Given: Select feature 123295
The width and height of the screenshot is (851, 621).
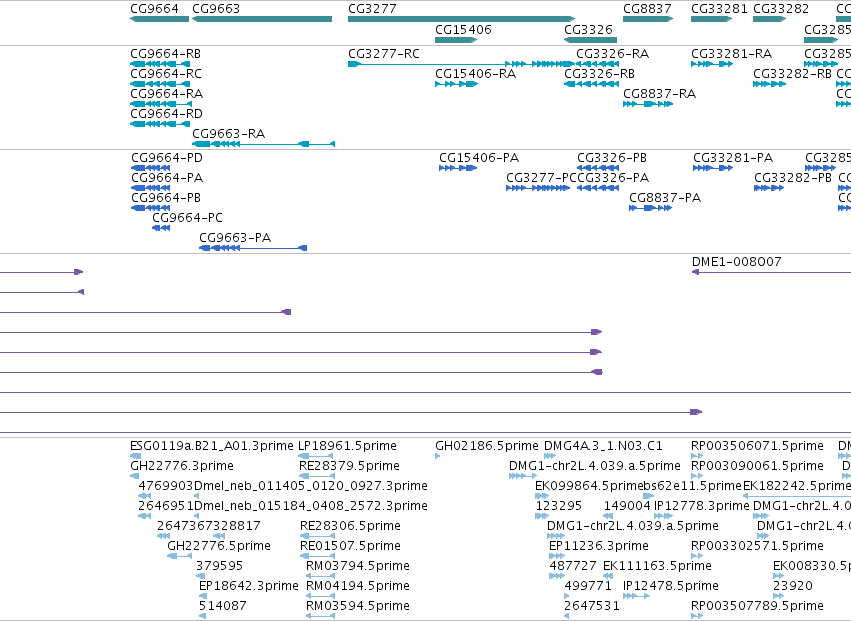Looking at the screenshot, I should coord(542,516).
